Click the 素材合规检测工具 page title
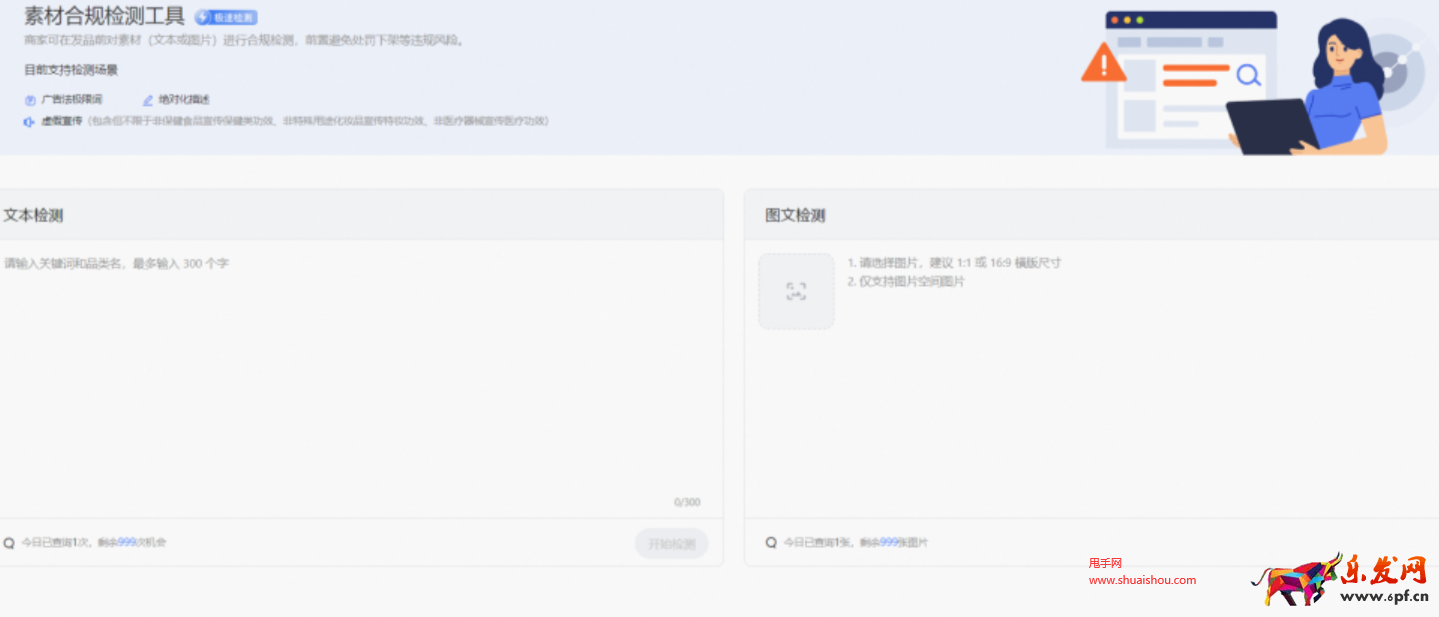Screen dimensions: 1439x617 point(105,16)
